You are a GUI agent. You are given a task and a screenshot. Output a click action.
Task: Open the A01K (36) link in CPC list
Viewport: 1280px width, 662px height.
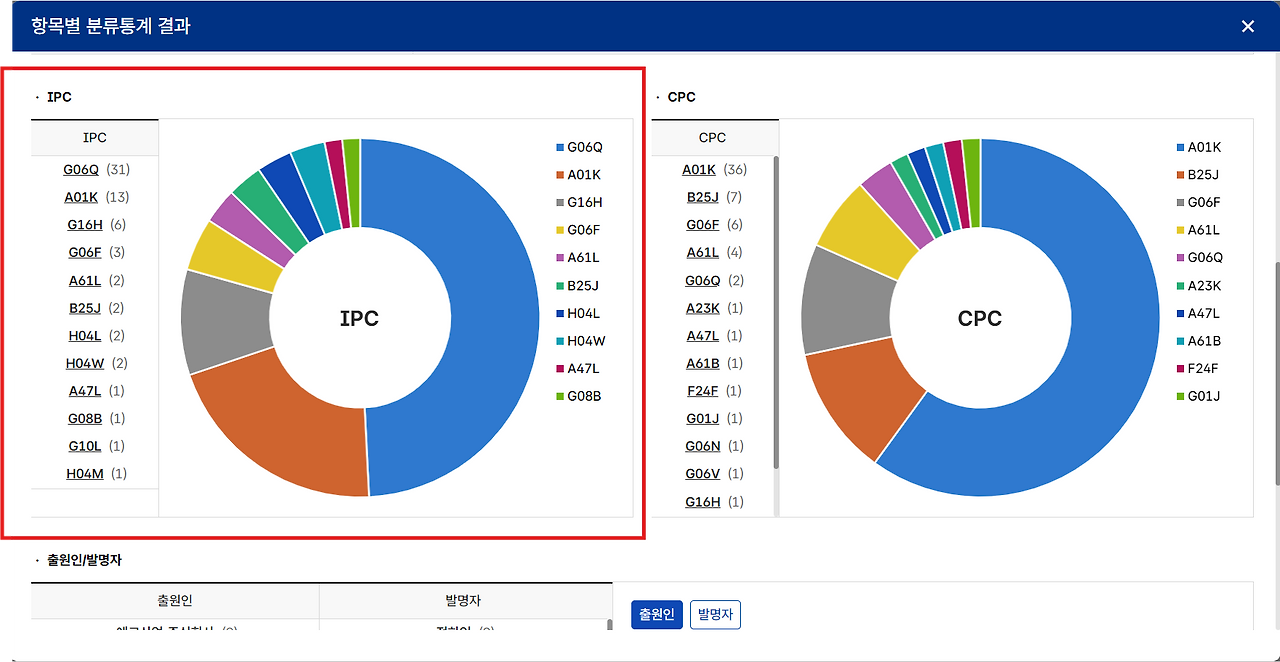tap(700, 169)
